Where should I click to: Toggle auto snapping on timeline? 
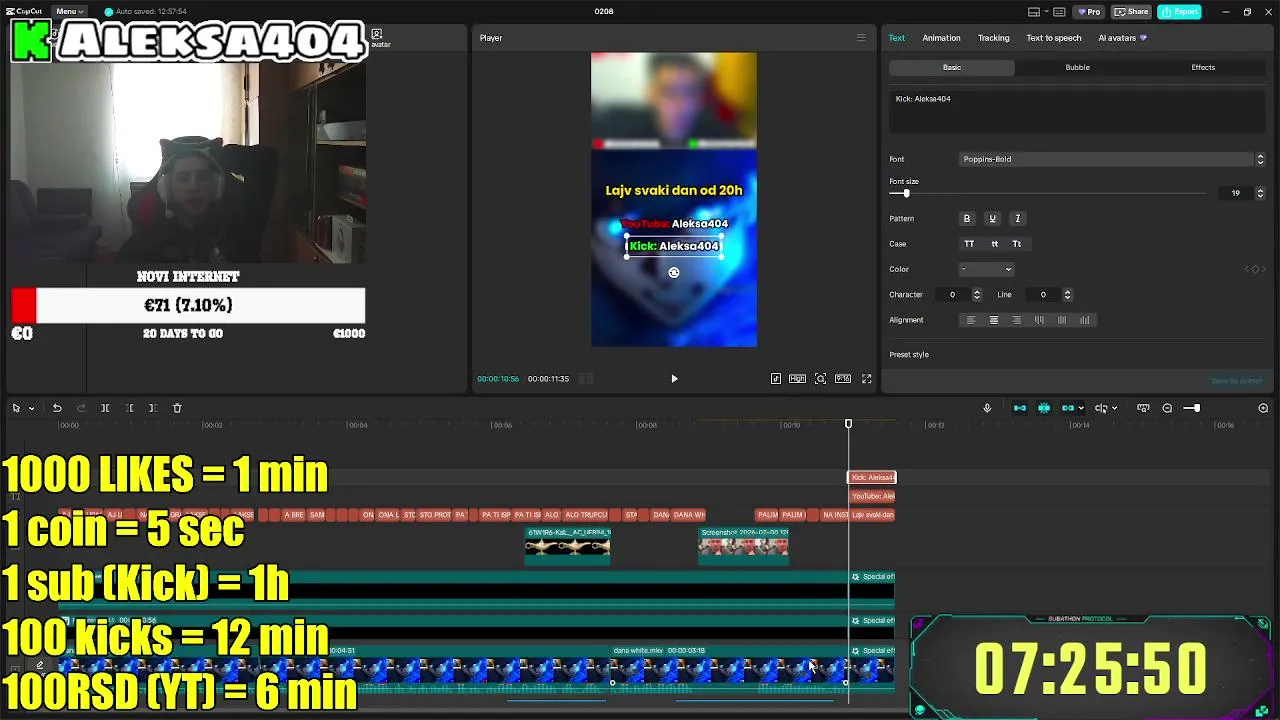click(1044, 408)
